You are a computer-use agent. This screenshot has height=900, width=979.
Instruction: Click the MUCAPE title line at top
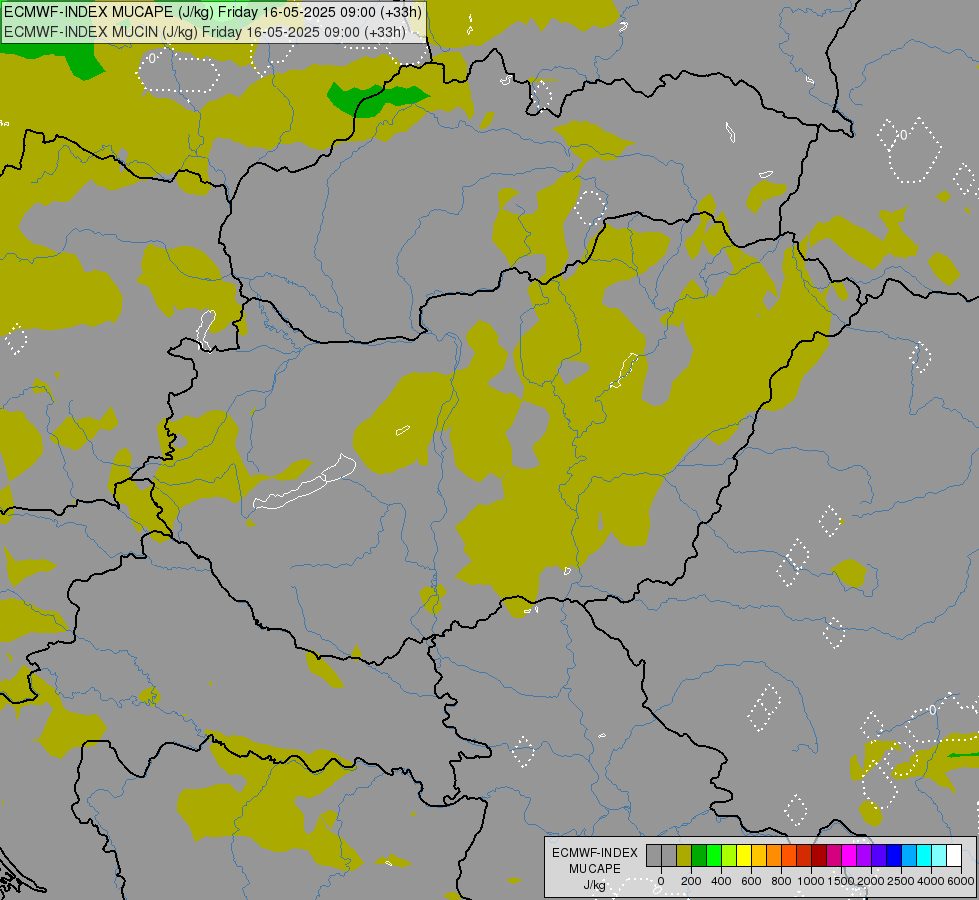(213, 12)
